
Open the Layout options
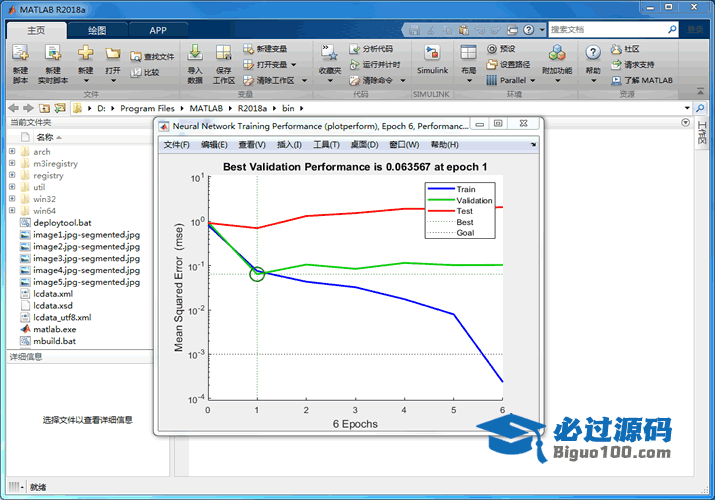pyautogui.click(x=468, y=63)
